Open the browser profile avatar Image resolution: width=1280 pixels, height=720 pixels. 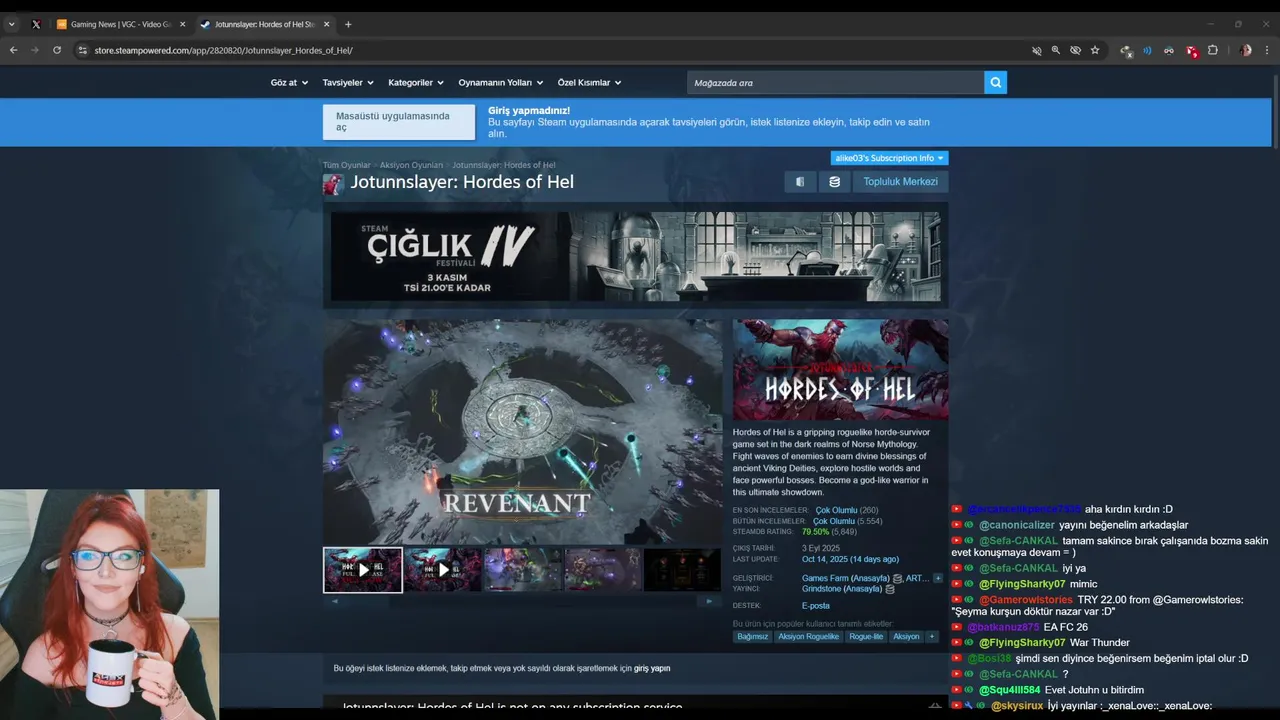click(x=1245, y=50)
